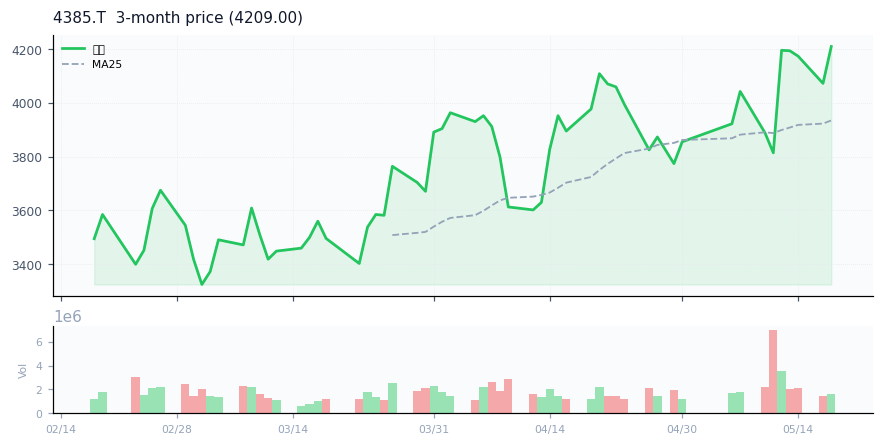Select the 05/14 date axis label

tap(798, 430)
